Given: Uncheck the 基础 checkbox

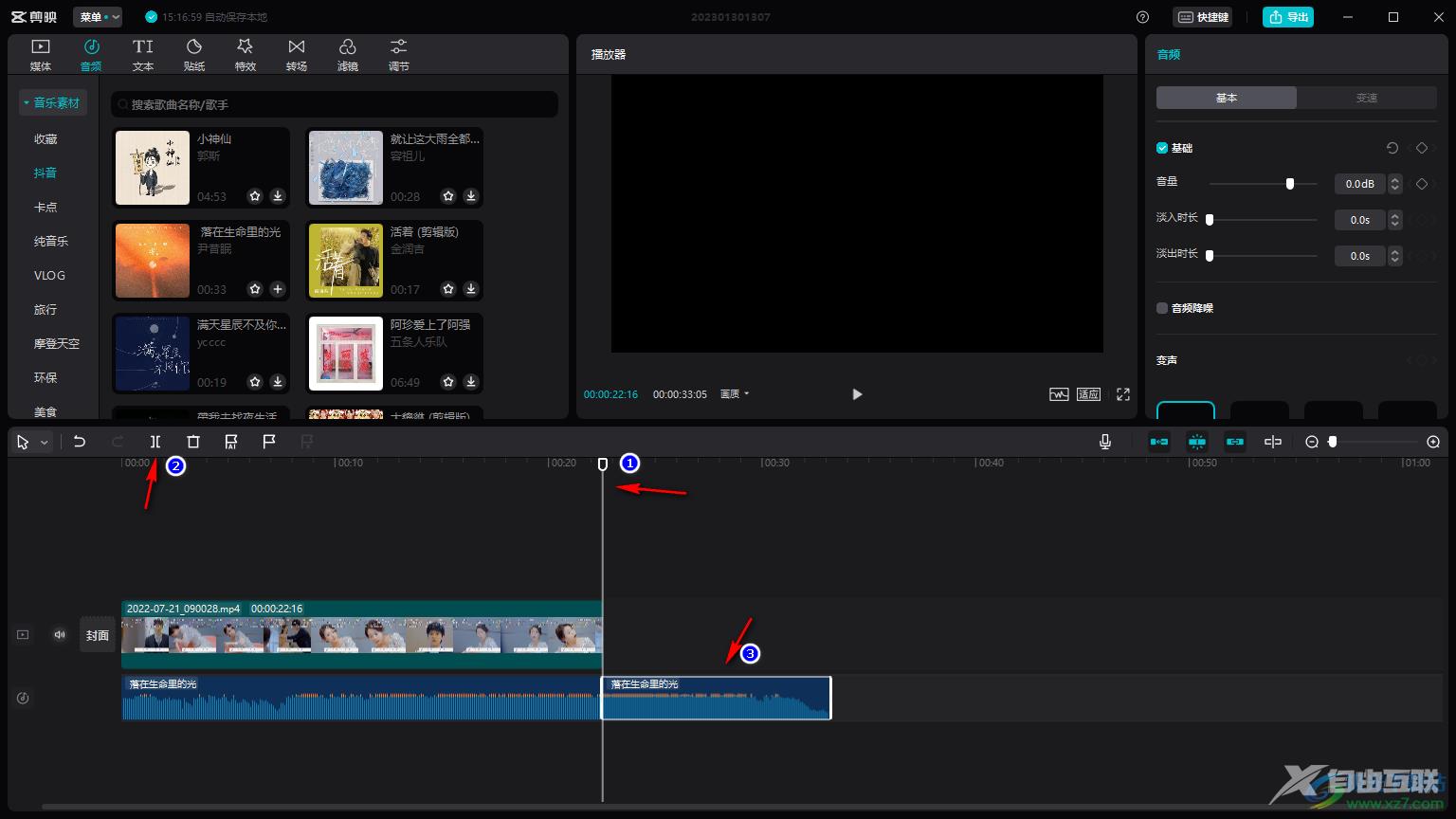Looking at the screenshot, I should pyautogui.click(x=1162, y=148).
